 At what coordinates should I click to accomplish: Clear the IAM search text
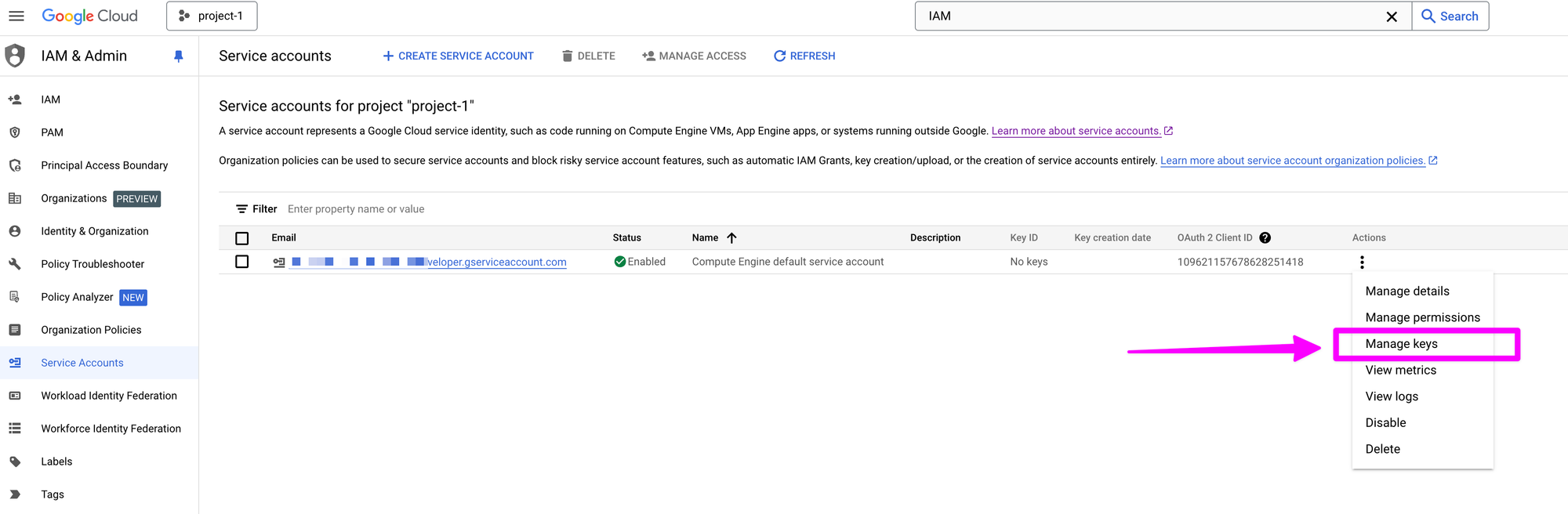click(1392, 16)
